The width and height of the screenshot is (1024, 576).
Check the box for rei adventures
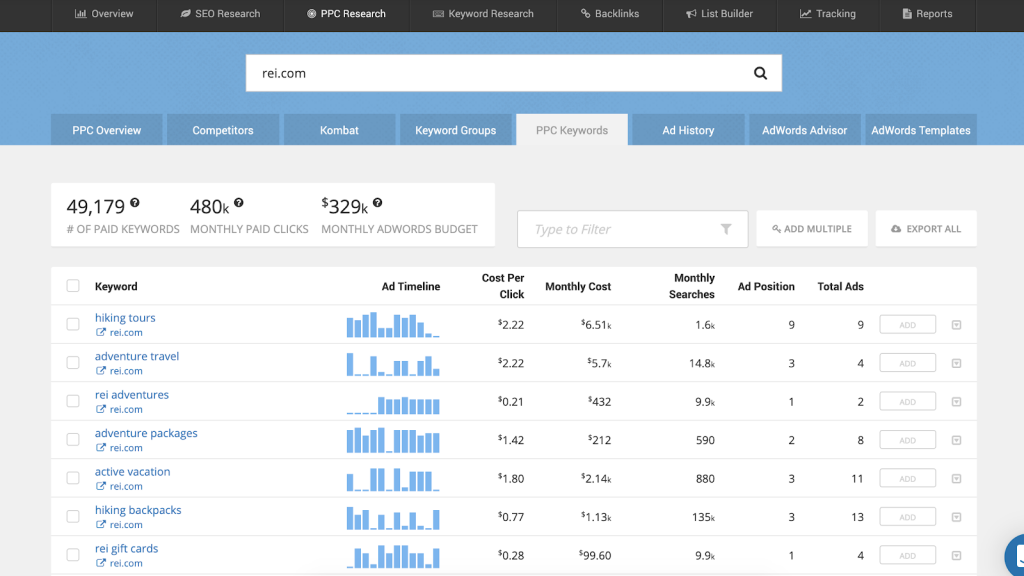(x=72, y=401)
